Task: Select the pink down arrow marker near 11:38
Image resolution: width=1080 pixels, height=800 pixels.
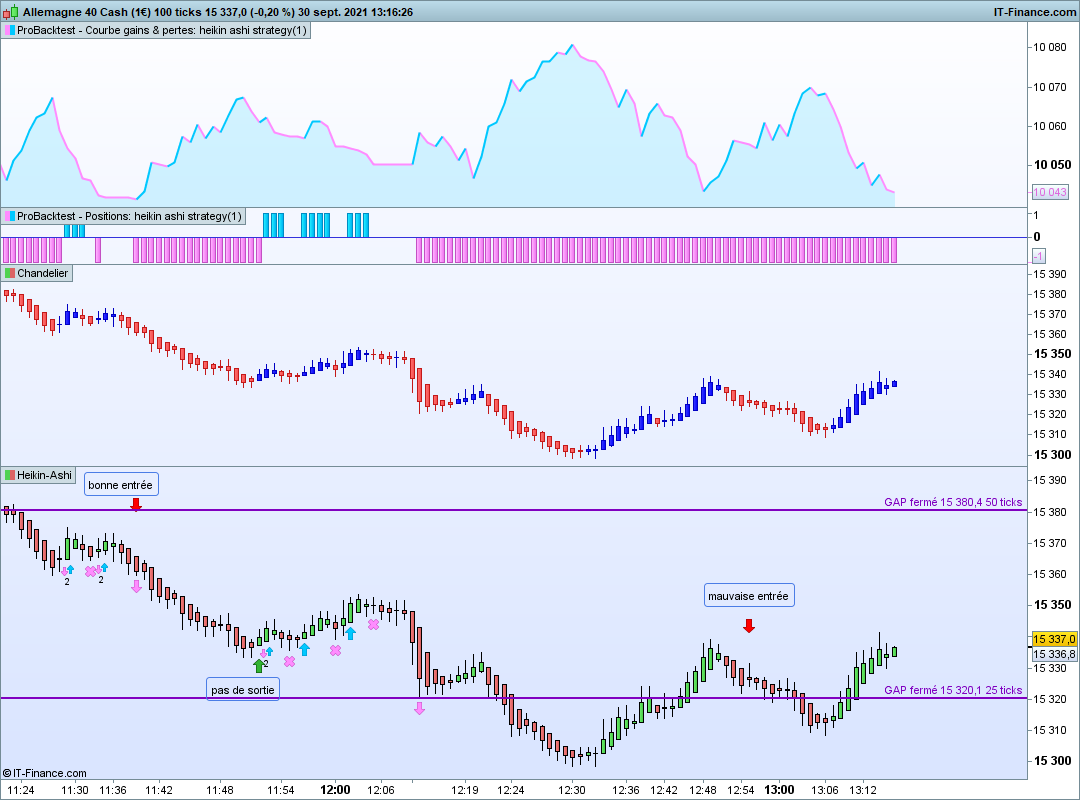Action: pos(136,586)
